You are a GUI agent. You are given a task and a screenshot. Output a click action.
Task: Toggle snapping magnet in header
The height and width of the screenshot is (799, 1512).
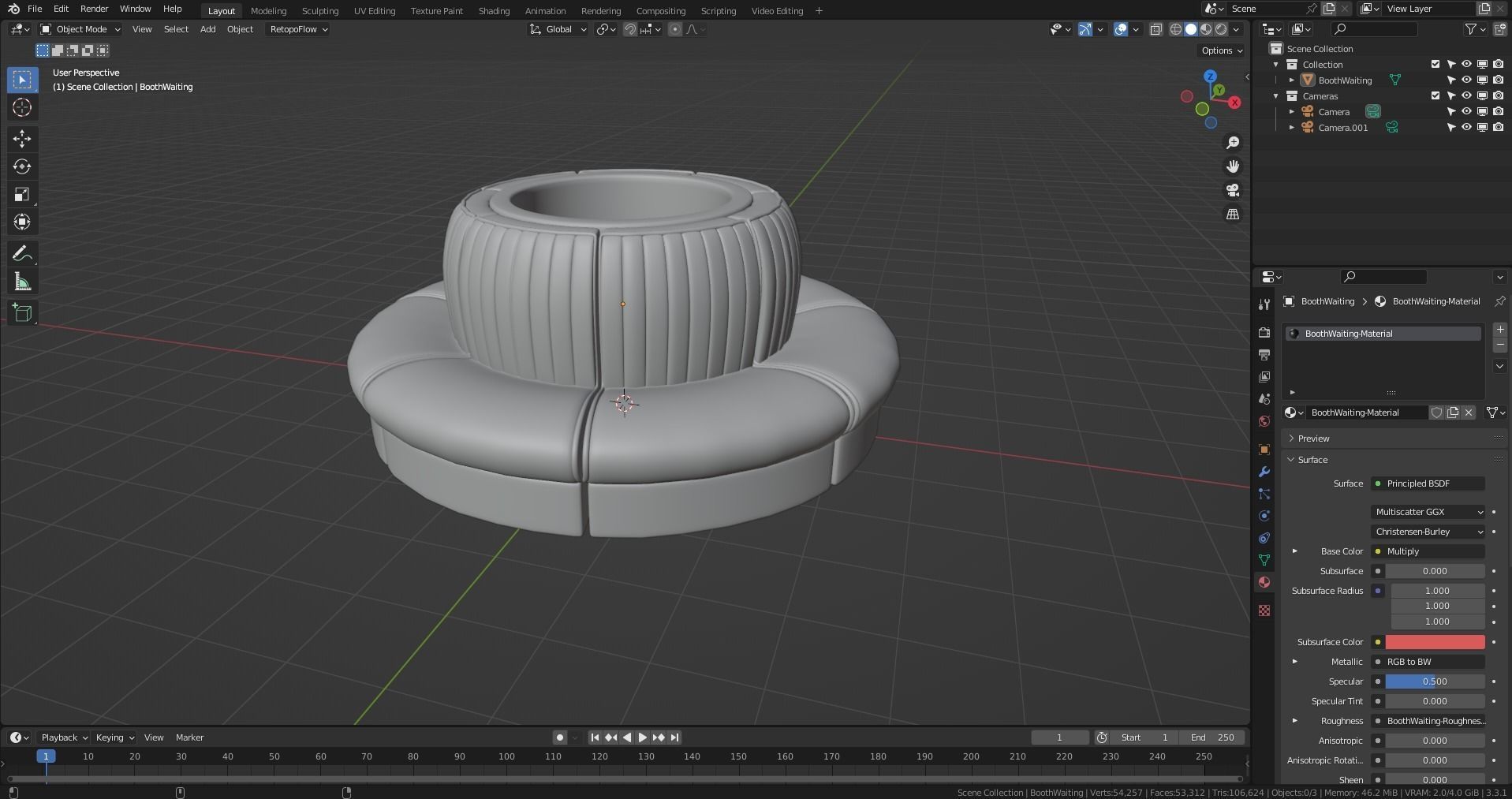629,29
